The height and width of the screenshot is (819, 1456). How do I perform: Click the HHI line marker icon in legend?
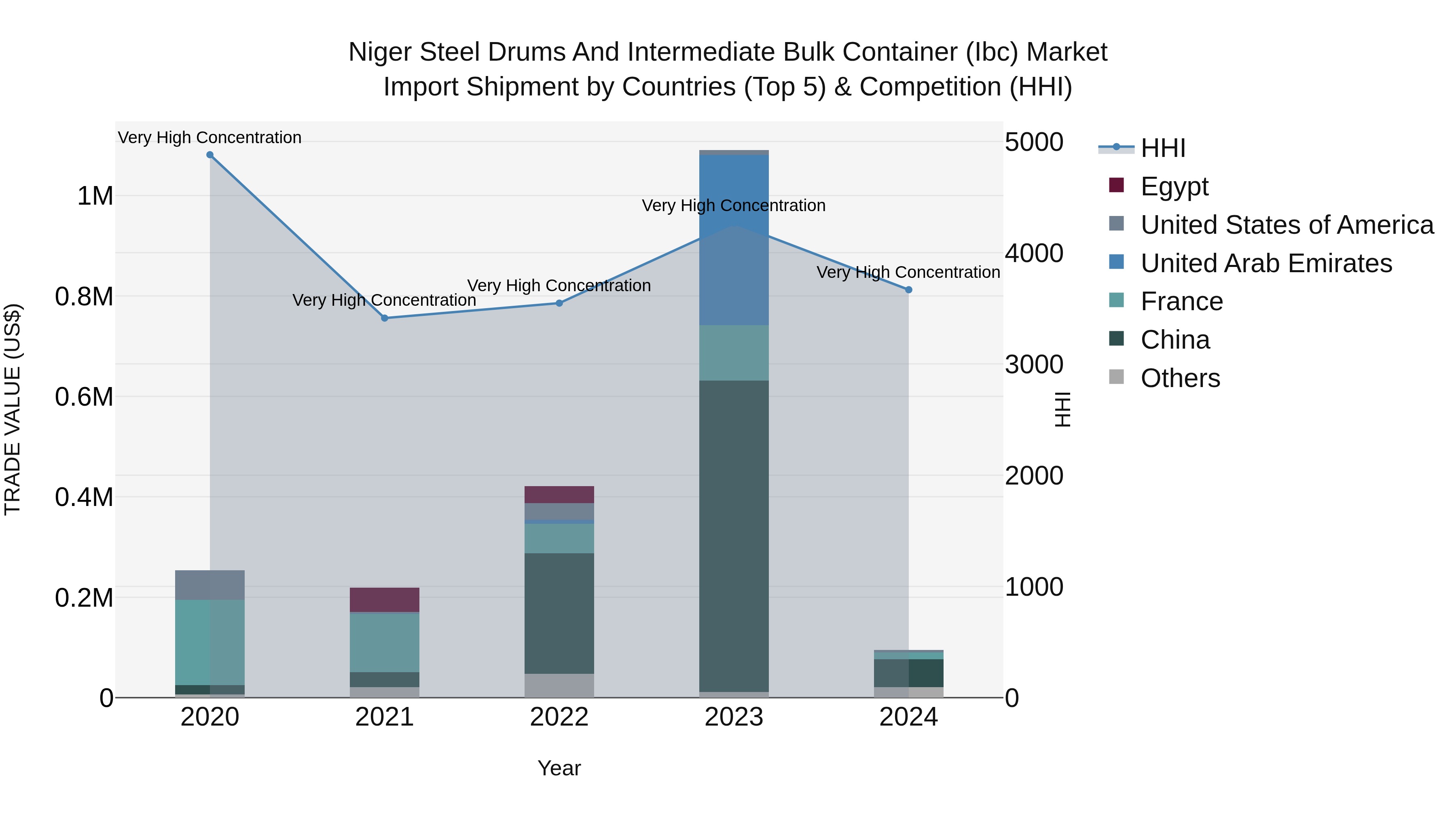1116,148
